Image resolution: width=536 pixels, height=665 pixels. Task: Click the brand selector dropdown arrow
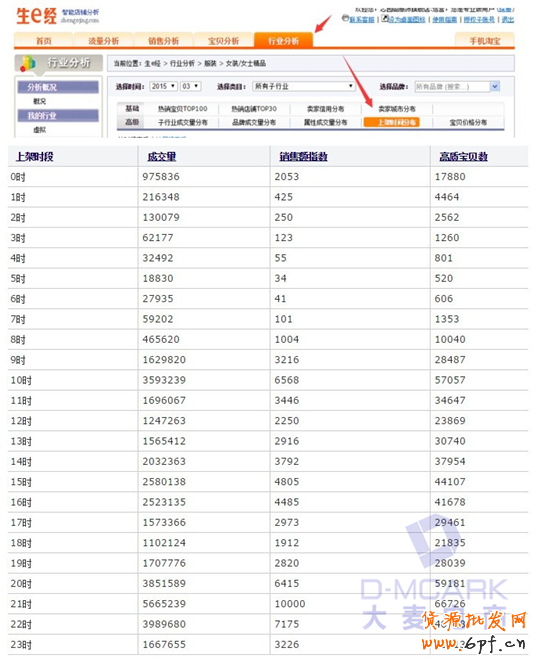coord(495,87)
